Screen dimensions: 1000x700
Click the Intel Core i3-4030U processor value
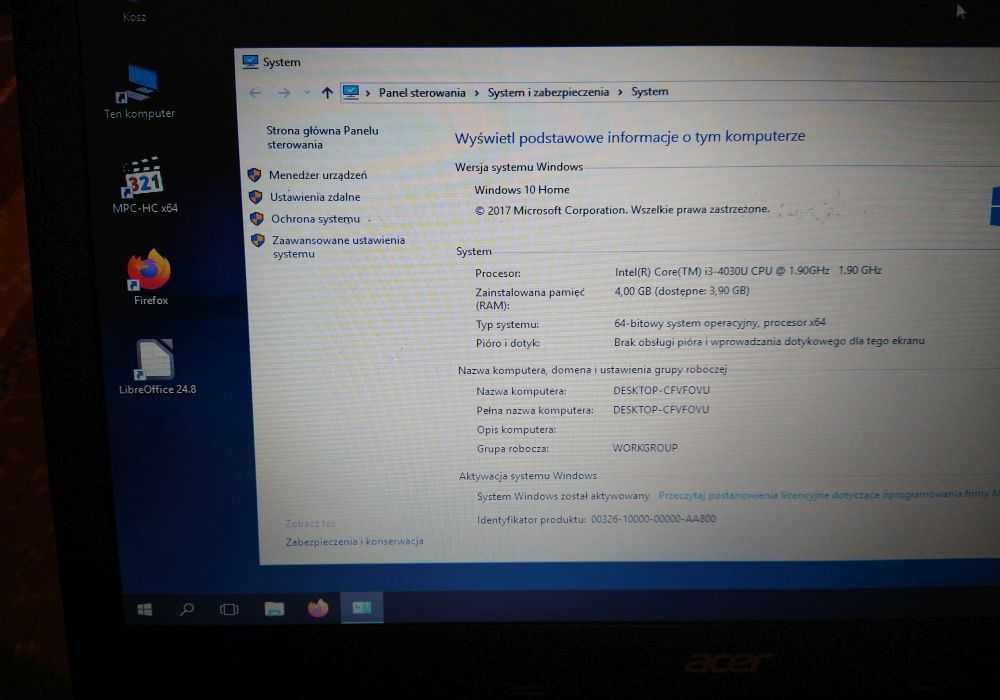[x=748, y=271]
